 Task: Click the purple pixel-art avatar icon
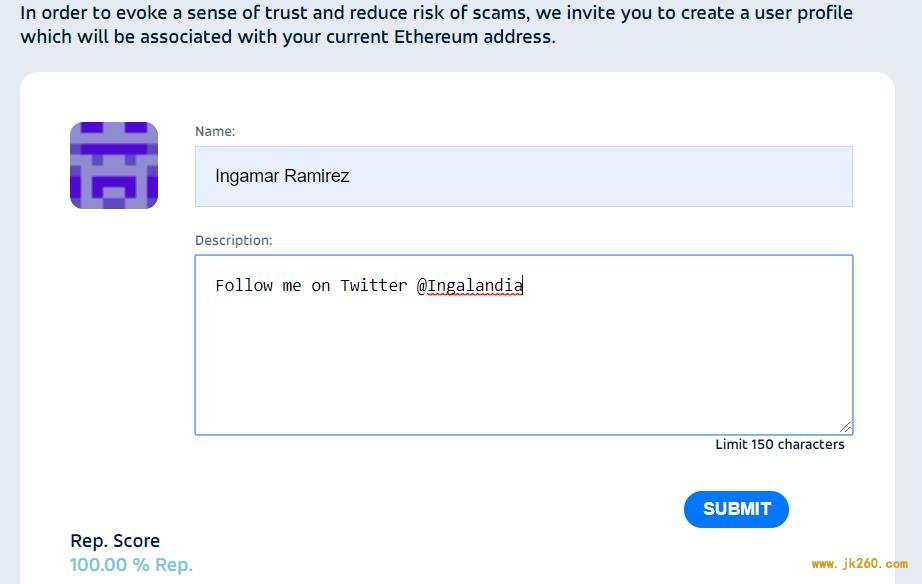[113, 165]
